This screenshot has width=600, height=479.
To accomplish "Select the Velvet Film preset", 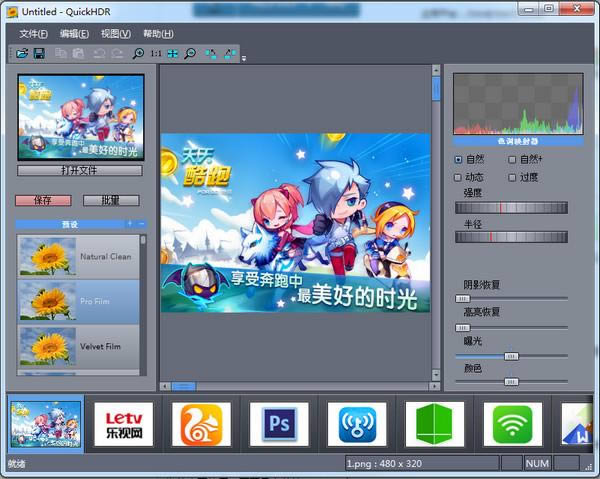I will point(78,347).
